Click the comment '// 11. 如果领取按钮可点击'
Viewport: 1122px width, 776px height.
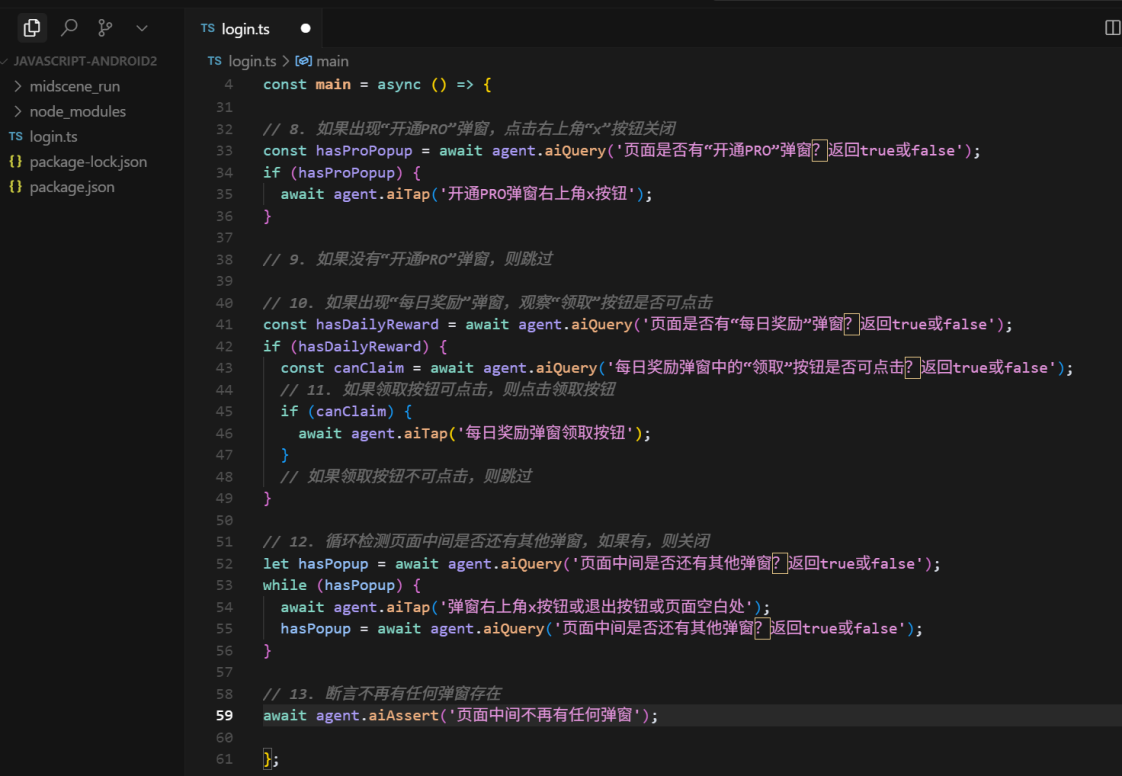pos(447,389)
